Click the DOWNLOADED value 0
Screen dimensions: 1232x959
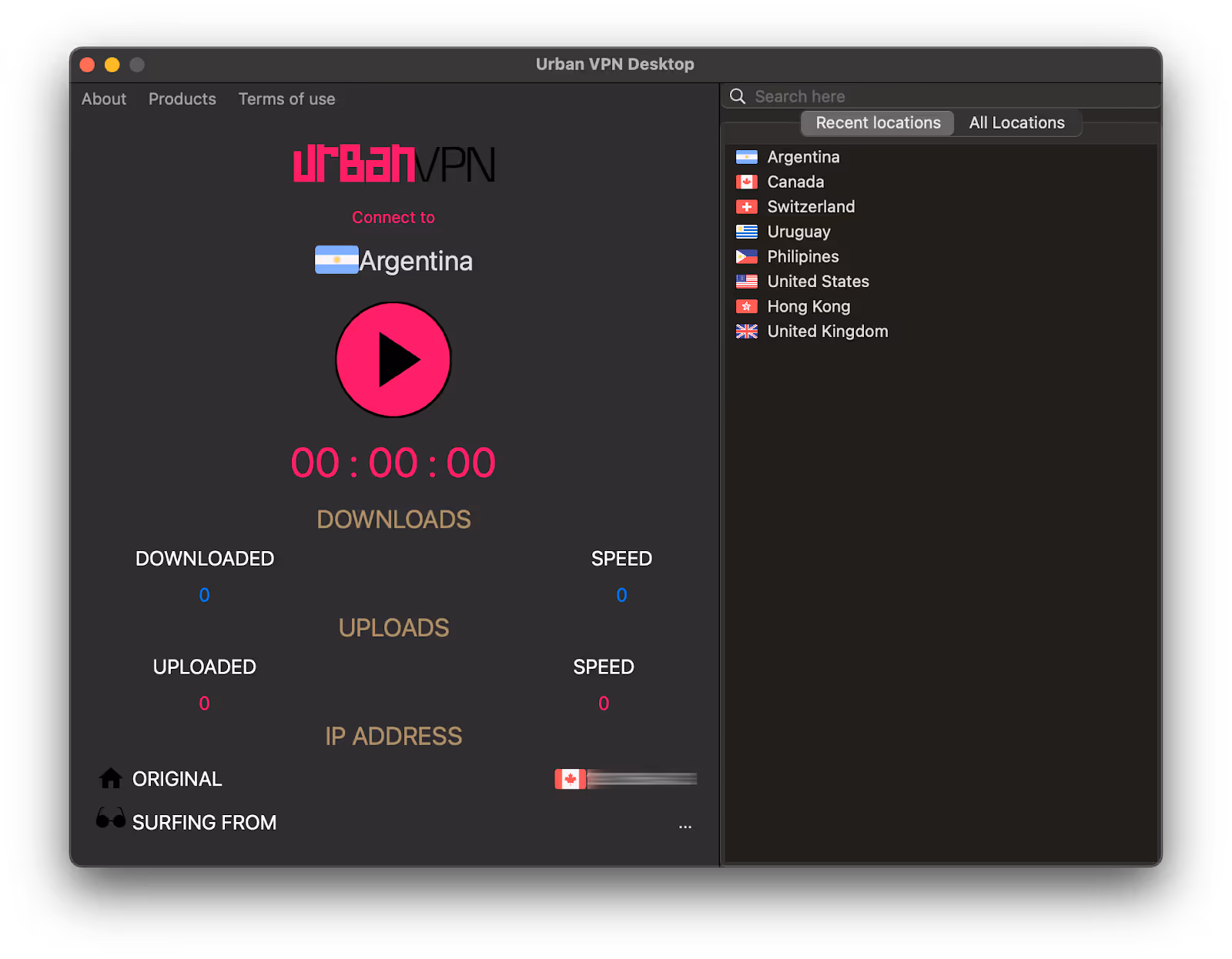pos(204,595)
